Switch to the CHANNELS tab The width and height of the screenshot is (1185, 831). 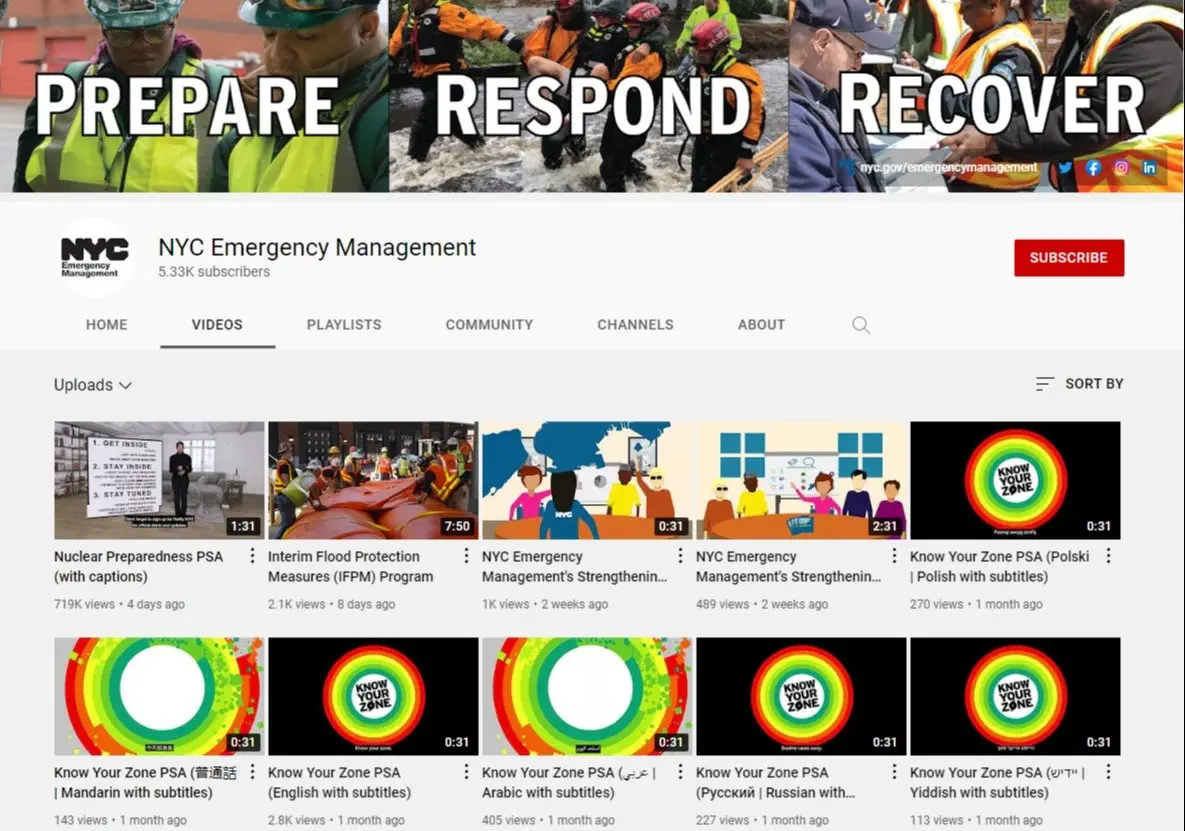(x=636, y=325)
